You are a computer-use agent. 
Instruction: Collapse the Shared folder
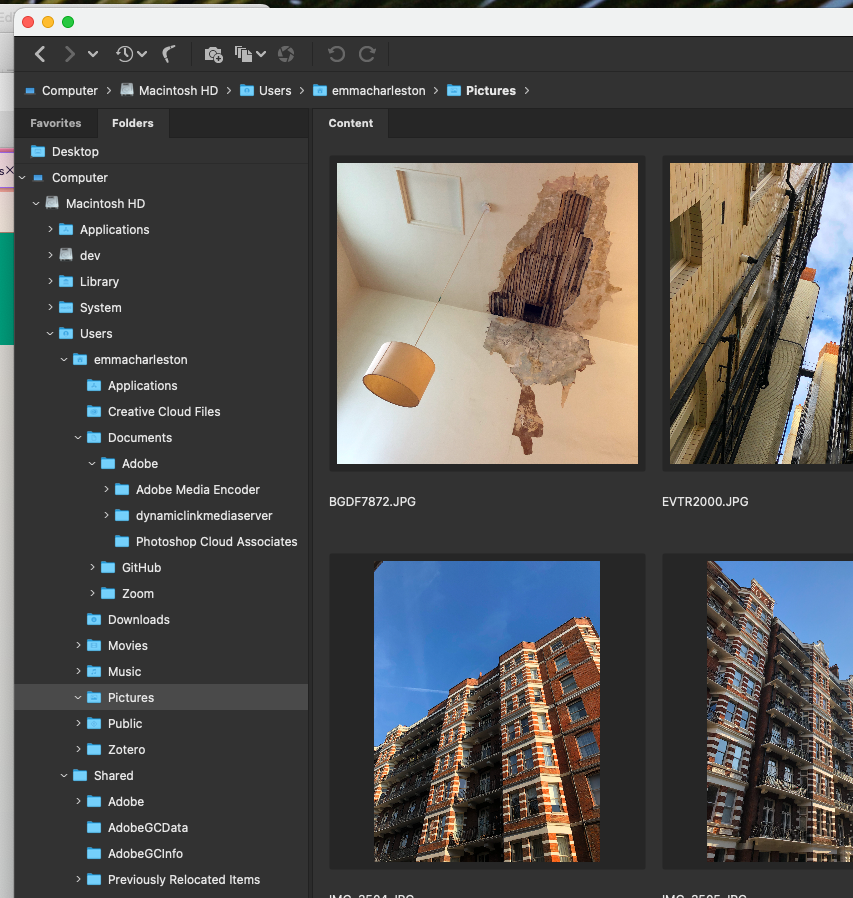[x=64, y=775]
